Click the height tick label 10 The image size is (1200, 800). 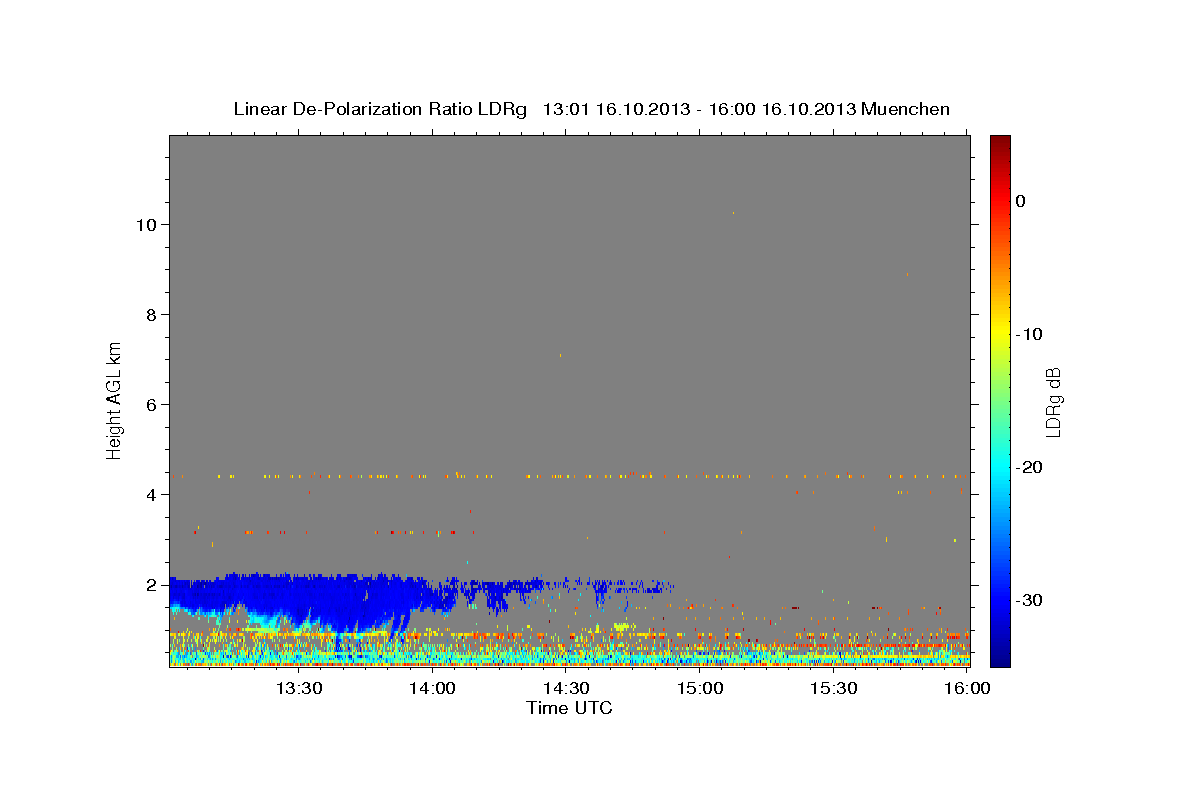[x=146, y=224]
